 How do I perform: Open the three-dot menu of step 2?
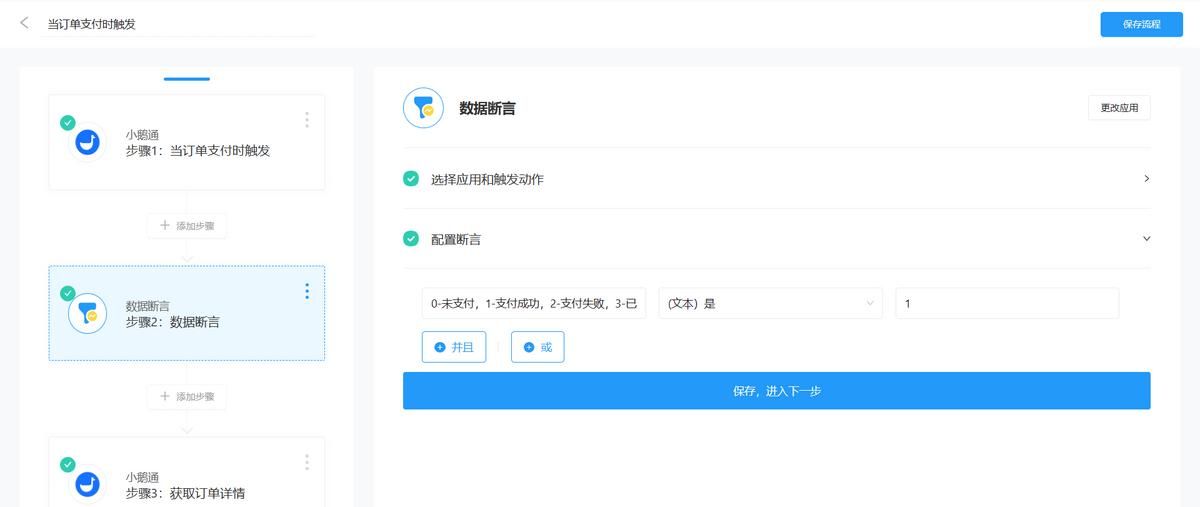pyautogui.click(x=306, y=291)
